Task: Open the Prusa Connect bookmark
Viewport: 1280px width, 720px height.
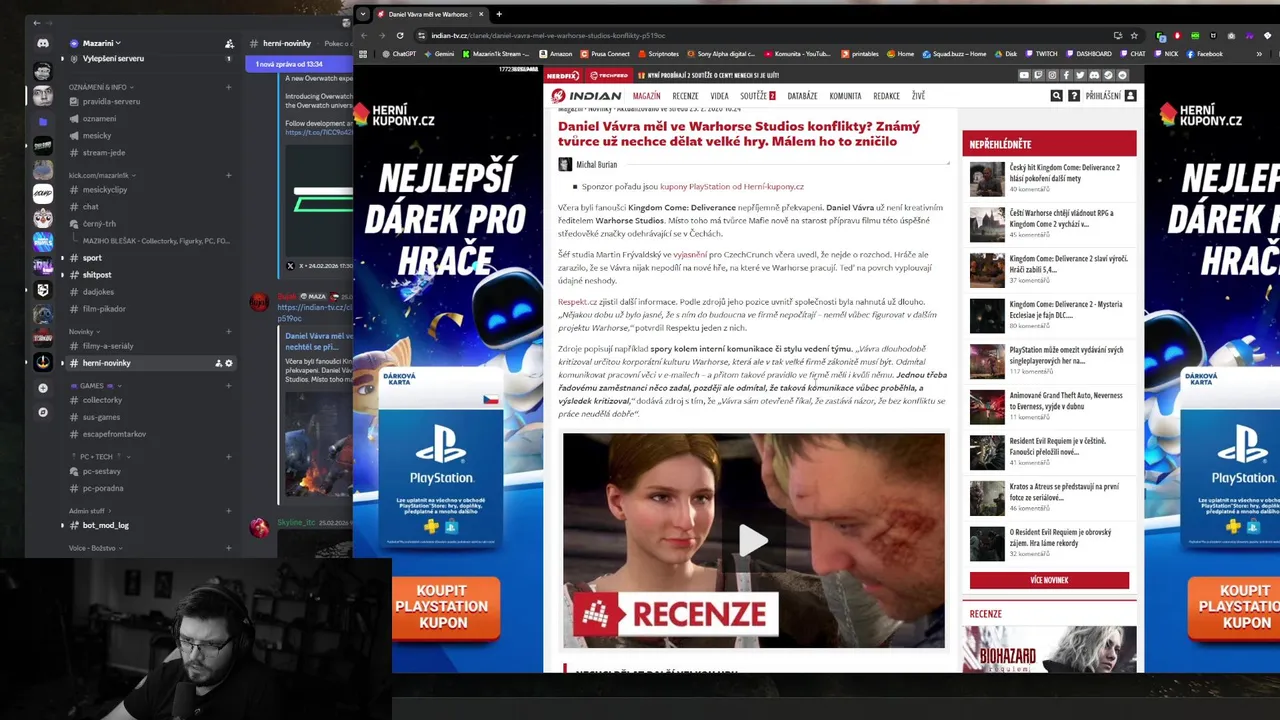Action: click(x=605, y=54)
